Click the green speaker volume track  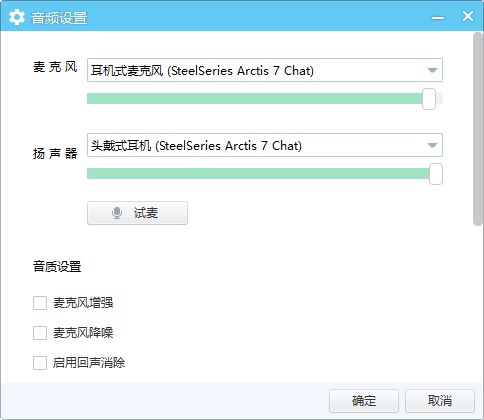click(258, 174)
